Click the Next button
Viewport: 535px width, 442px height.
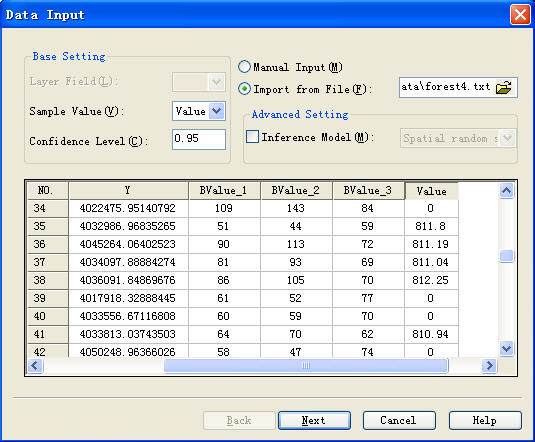(314, 420)
